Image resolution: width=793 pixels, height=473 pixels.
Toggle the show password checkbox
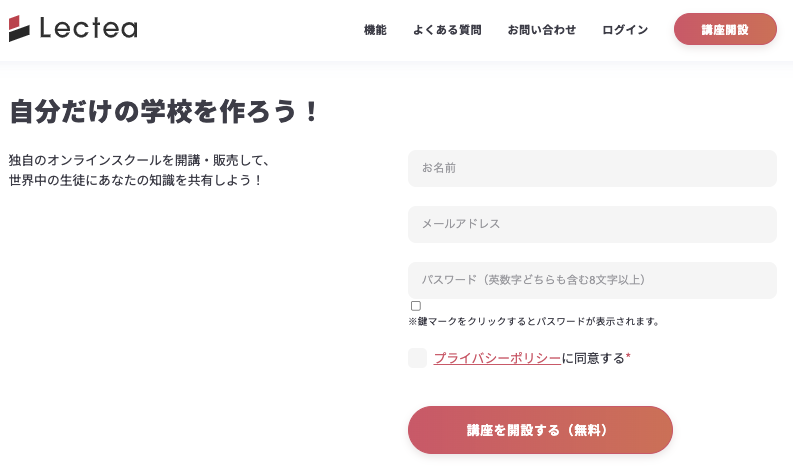click(416, 306)
